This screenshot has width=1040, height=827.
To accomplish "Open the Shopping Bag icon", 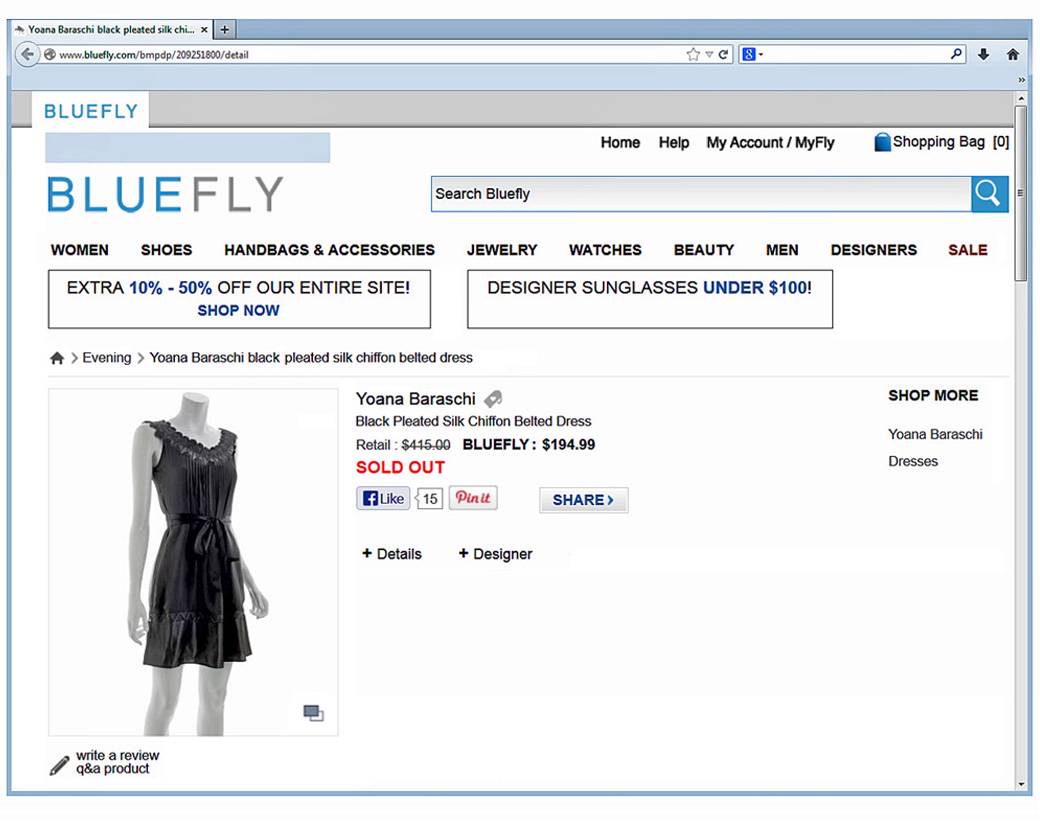I will point(882,142).
